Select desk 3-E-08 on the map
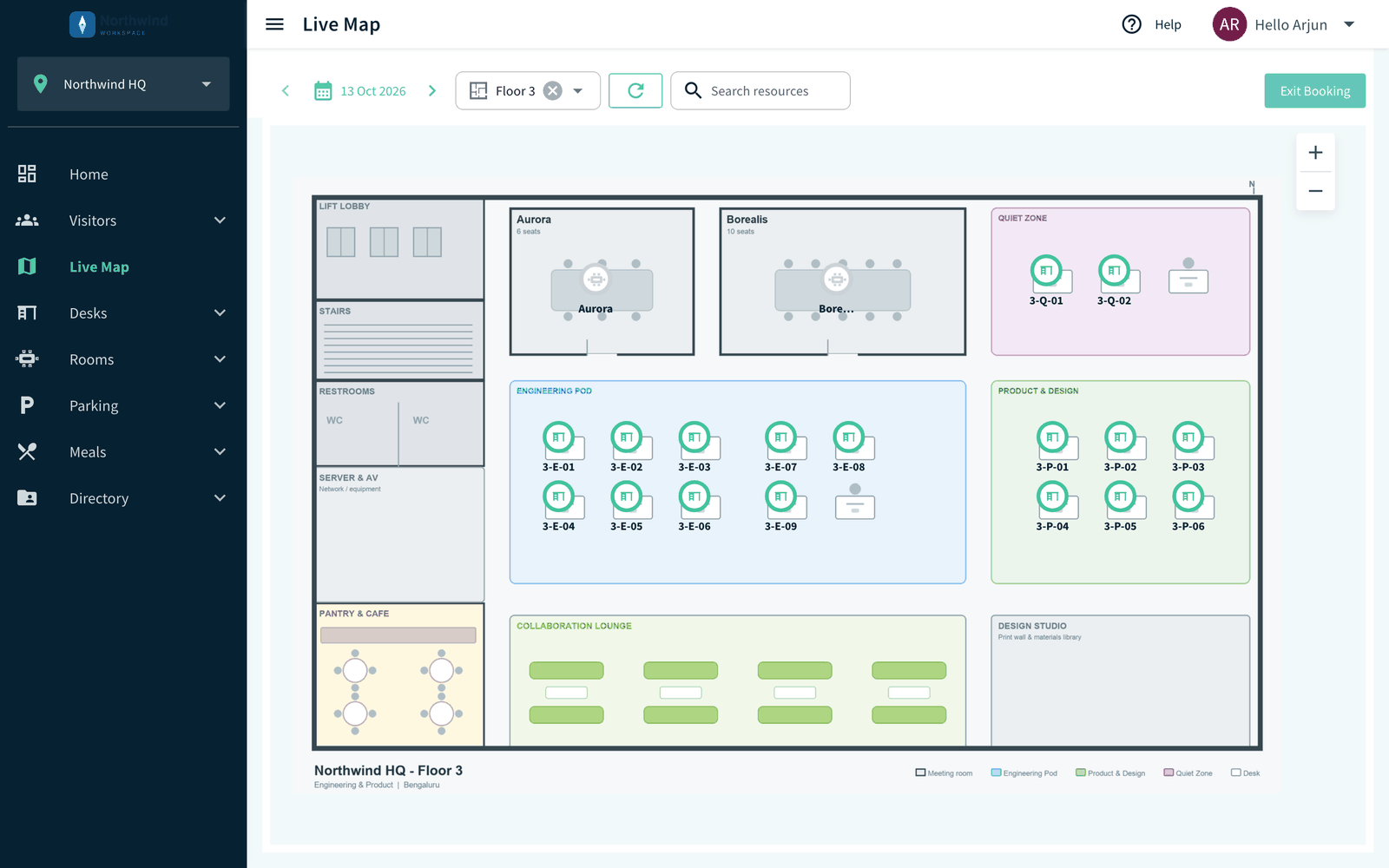This screenshot has height=868, width=1389. 848,437
